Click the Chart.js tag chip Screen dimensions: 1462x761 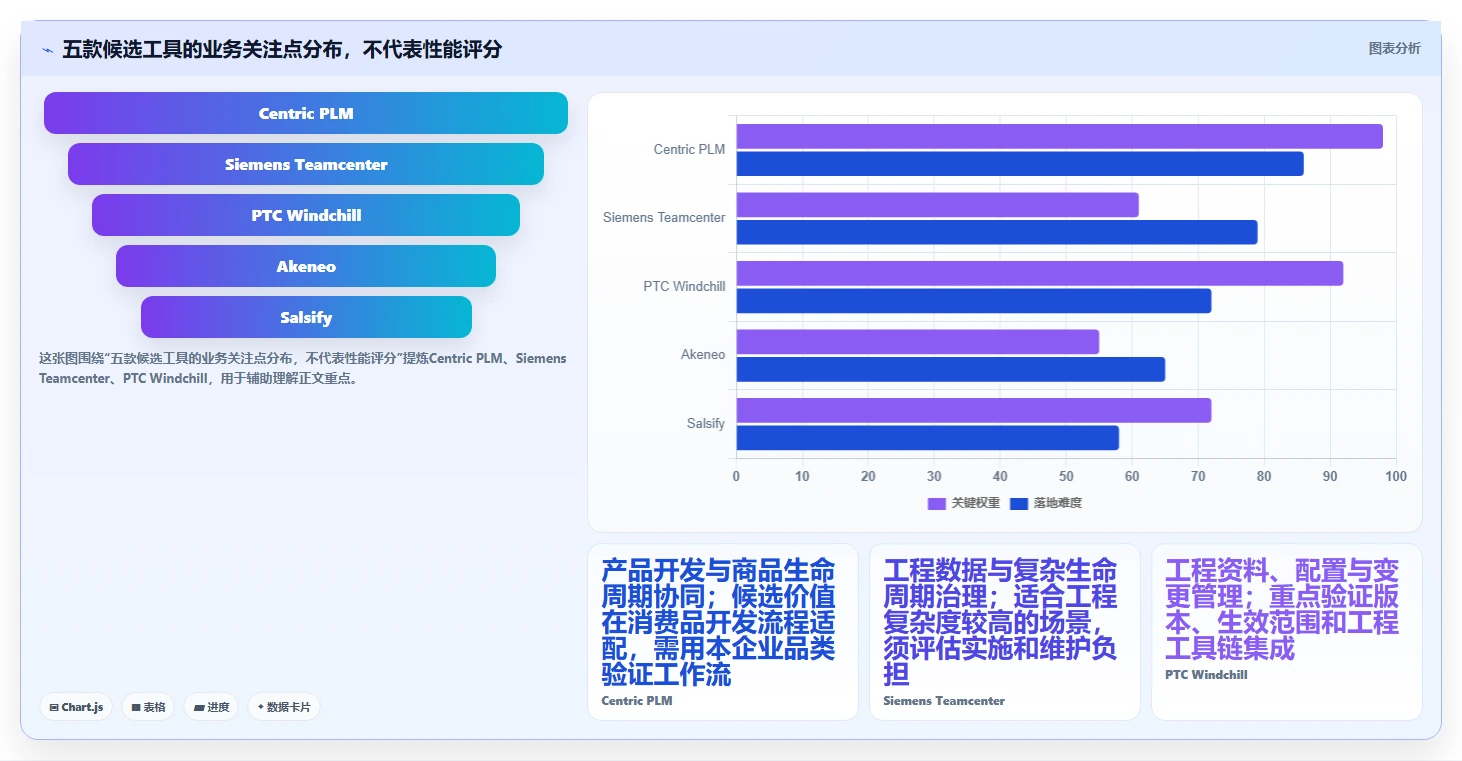[77, 707]
